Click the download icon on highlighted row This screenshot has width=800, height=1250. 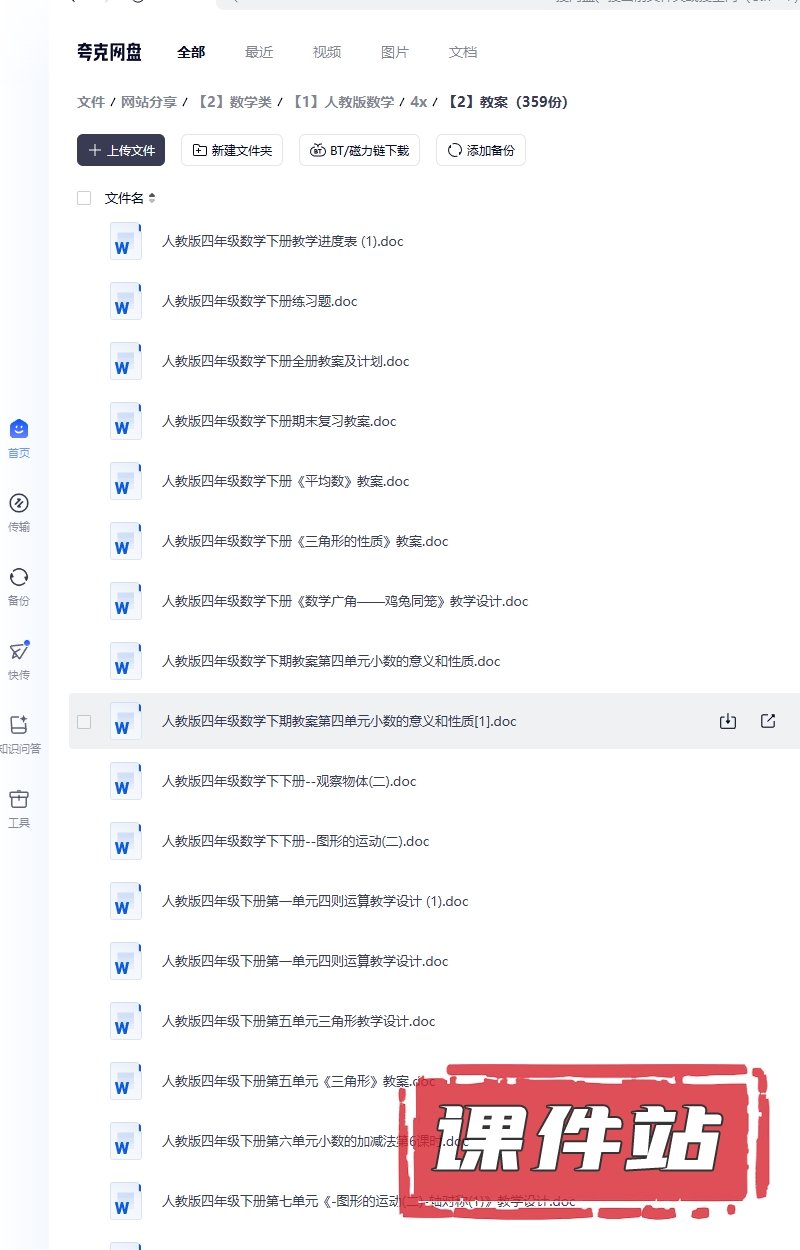[x=728, y=721]
